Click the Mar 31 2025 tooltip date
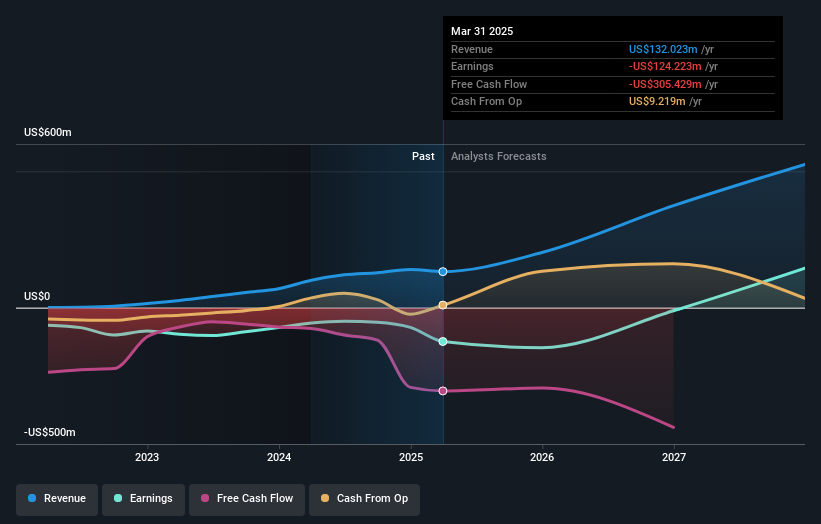Viewport: 821px width, 524px height. click(482, 31)
